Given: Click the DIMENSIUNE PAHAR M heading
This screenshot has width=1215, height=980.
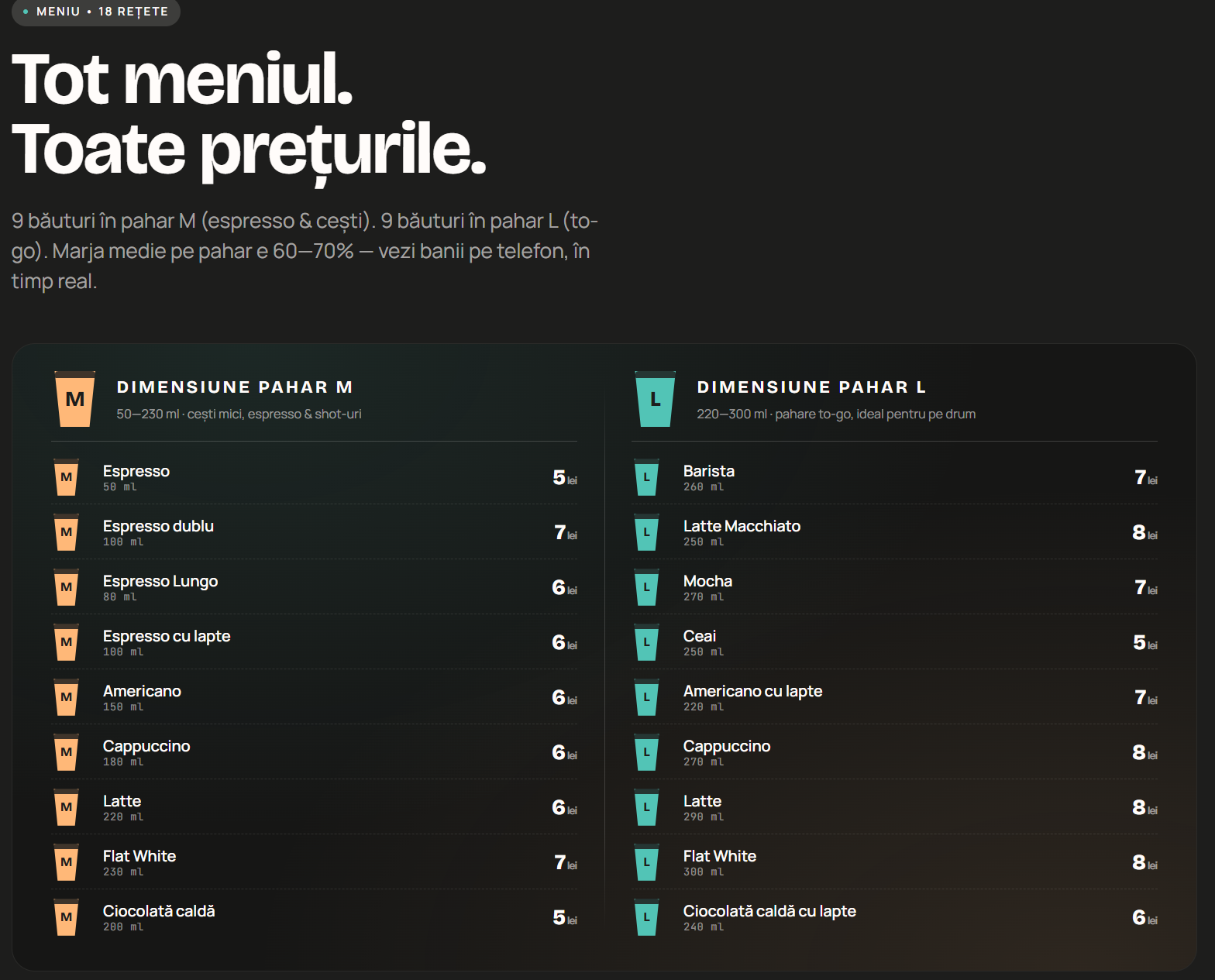Looking at the screenshot, I should [x=235, y=387].
